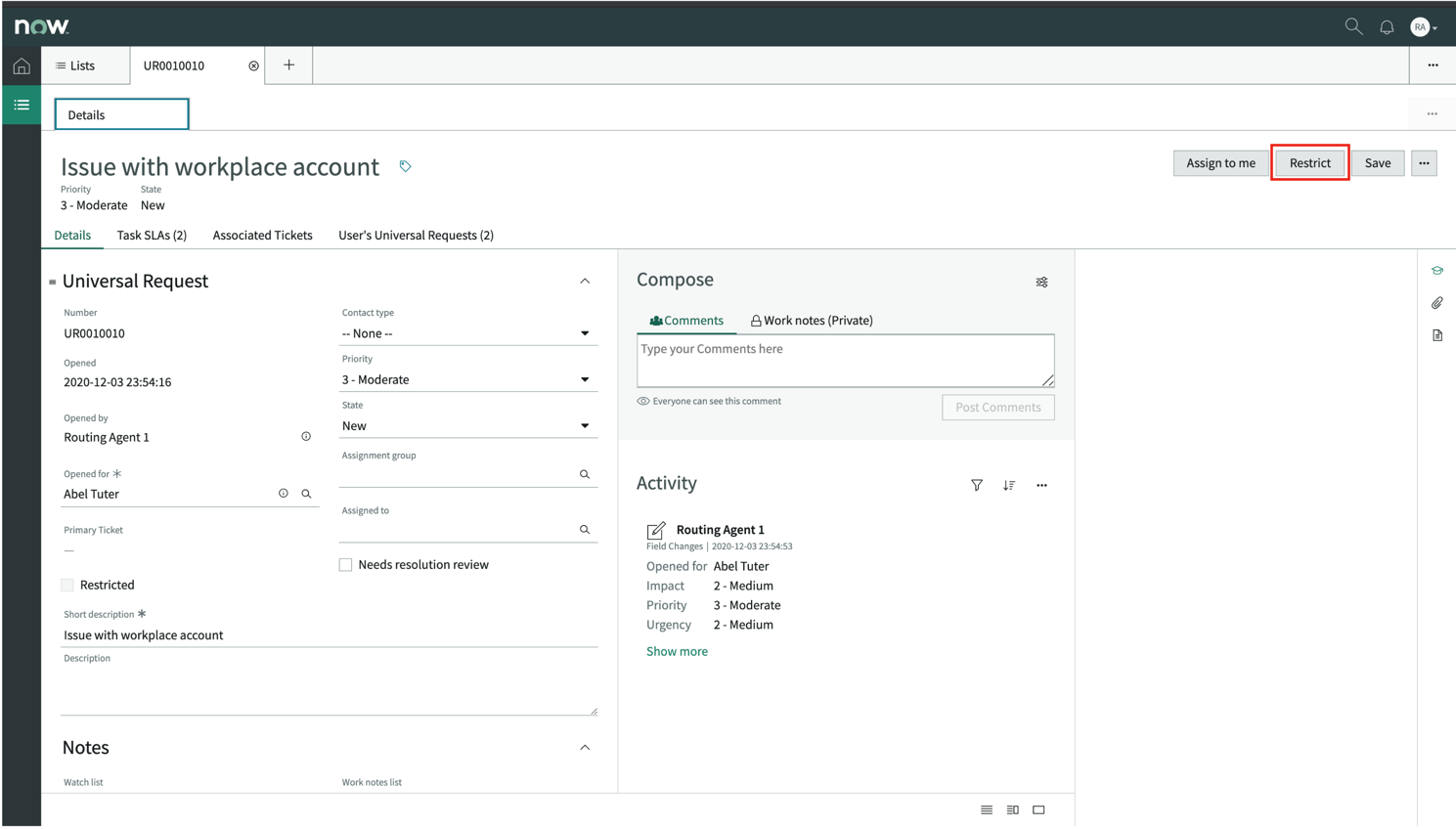The image size is (1456, 829).
Task: Save the record
Action: coord(1378,163)
